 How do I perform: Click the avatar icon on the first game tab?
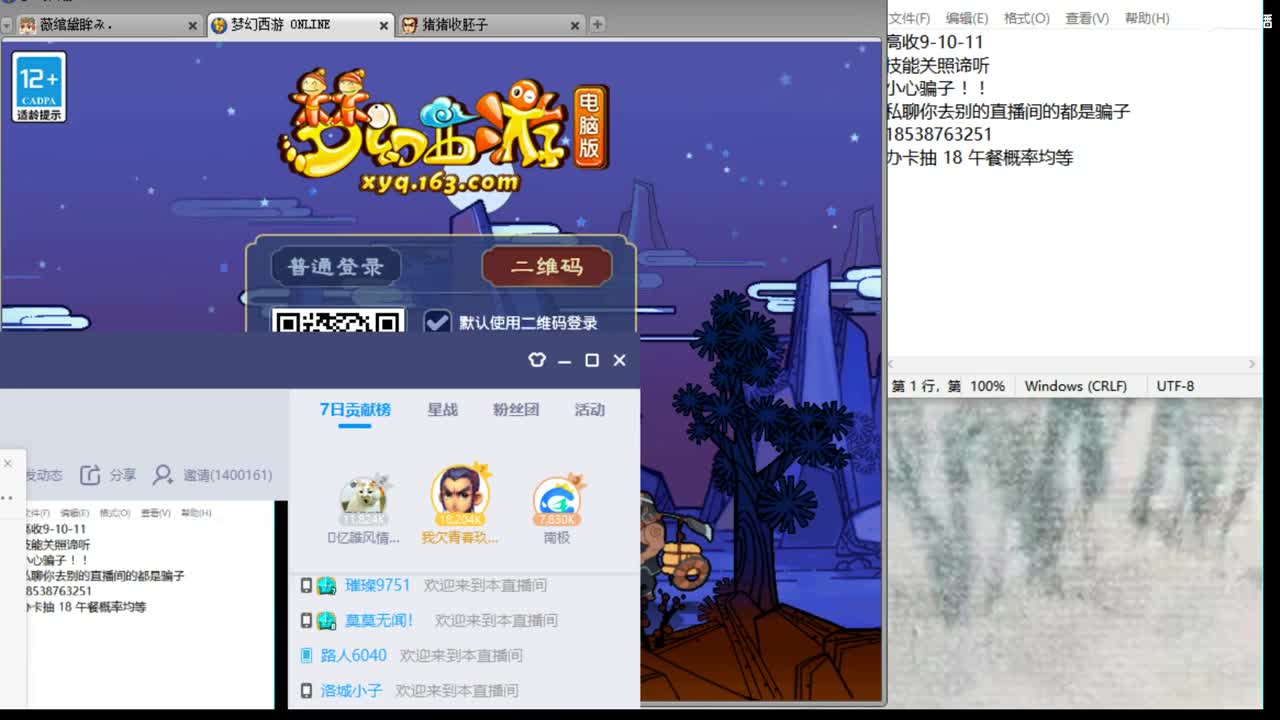click(28, 25)
